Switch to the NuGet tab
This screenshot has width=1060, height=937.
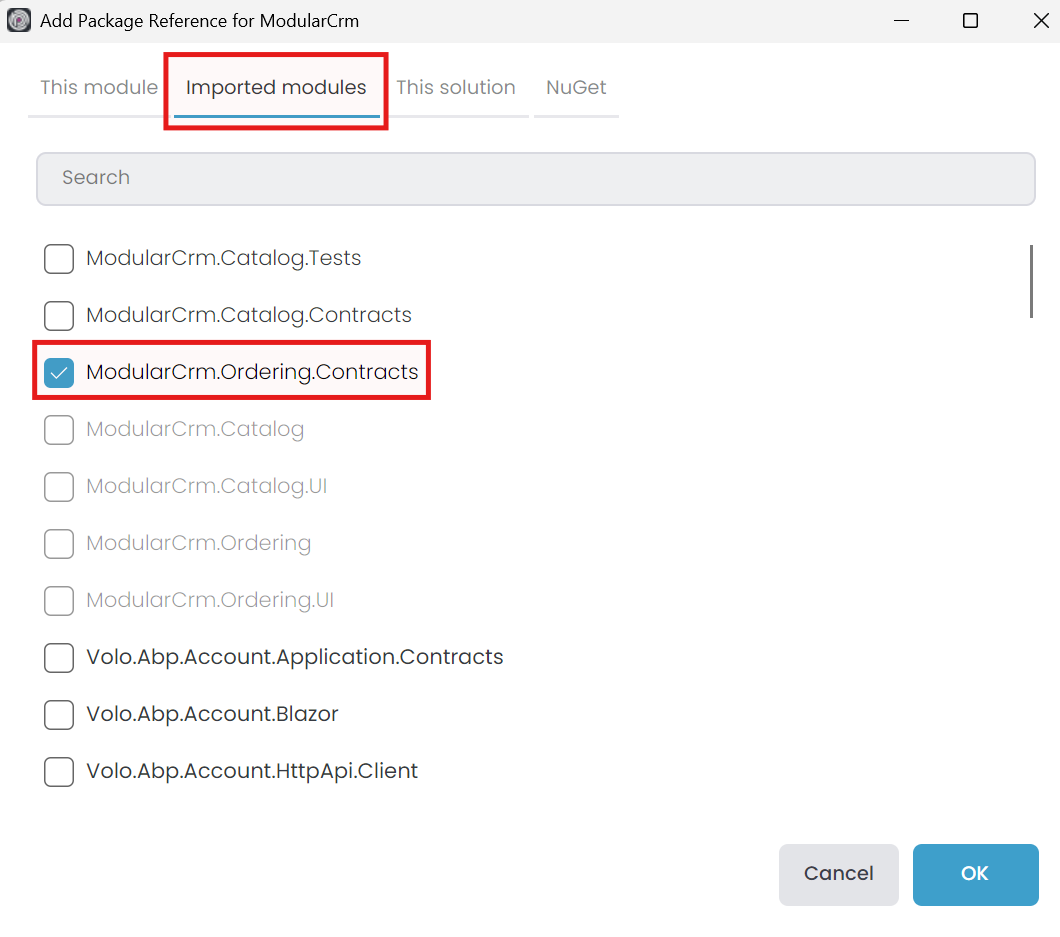tap(576, 88)
